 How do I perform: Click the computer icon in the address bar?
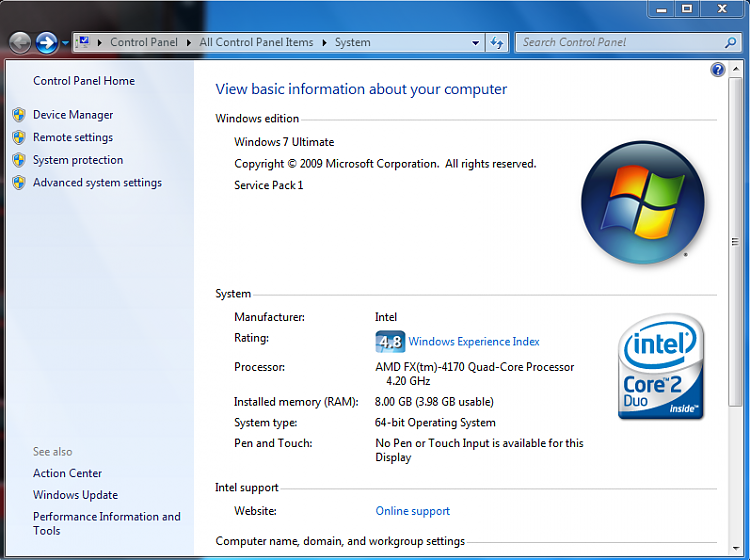pyautogui.click(x=84, y=42)
